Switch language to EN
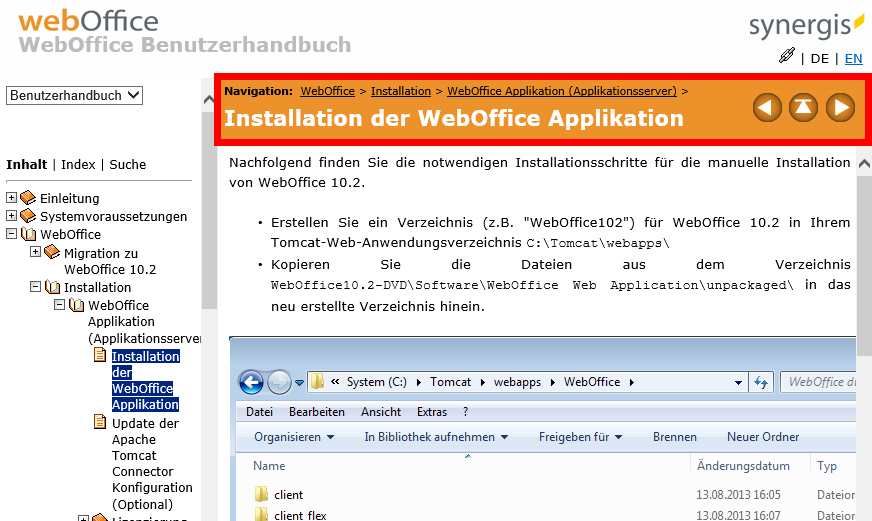Viewport: 872px width, 521px height. pyautogui.click(x=854, y=58)
